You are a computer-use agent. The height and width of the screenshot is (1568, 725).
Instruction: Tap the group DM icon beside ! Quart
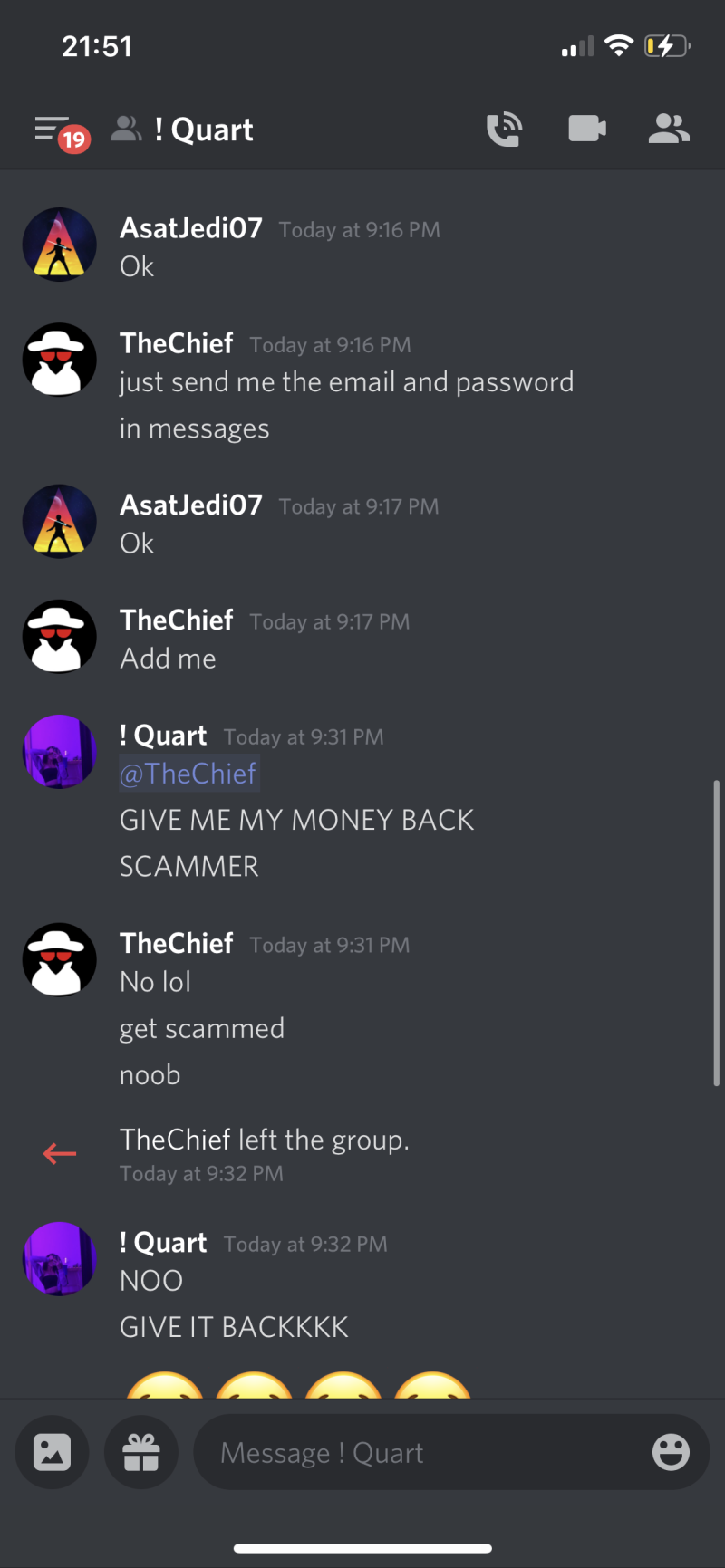127,130
